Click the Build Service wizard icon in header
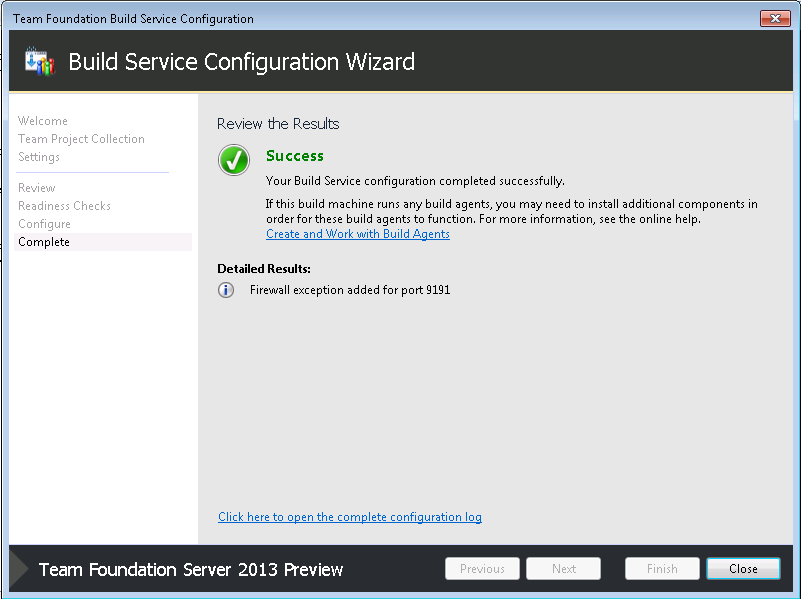The height and width of the screenshot is (599, 801). 38,61
